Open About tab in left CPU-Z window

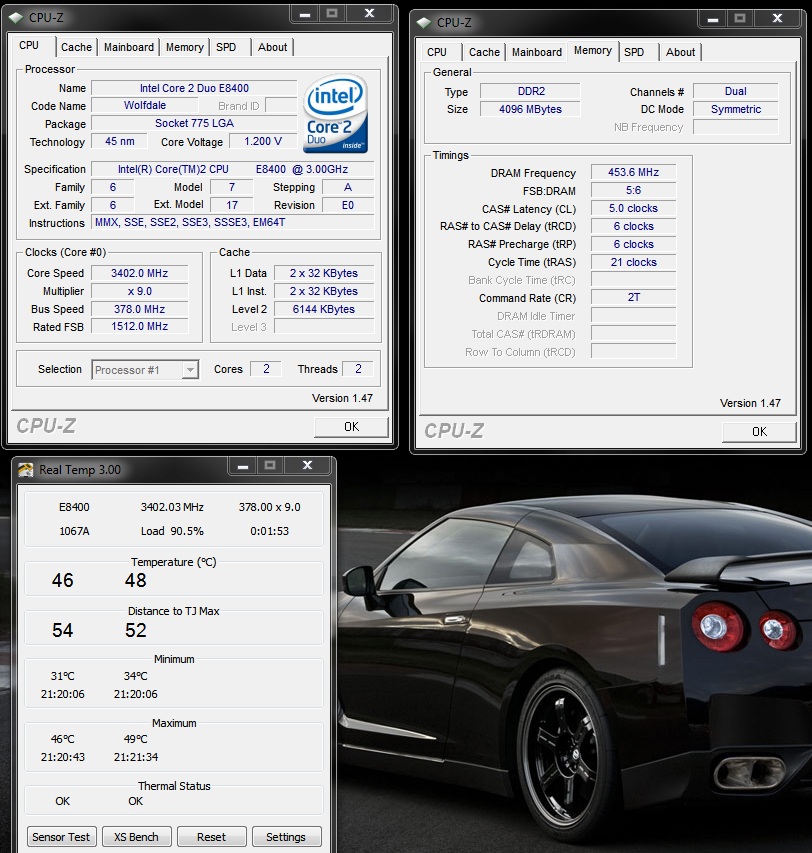pos(272,47)
